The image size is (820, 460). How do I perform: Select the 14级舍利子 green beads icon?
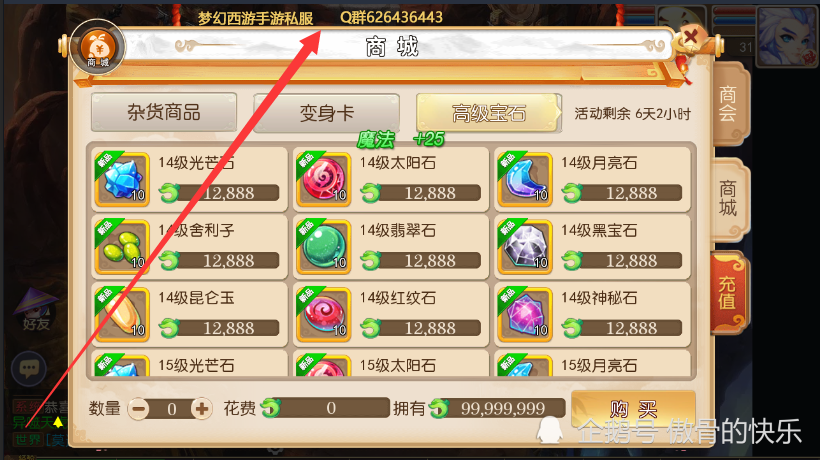pos(122,247)
